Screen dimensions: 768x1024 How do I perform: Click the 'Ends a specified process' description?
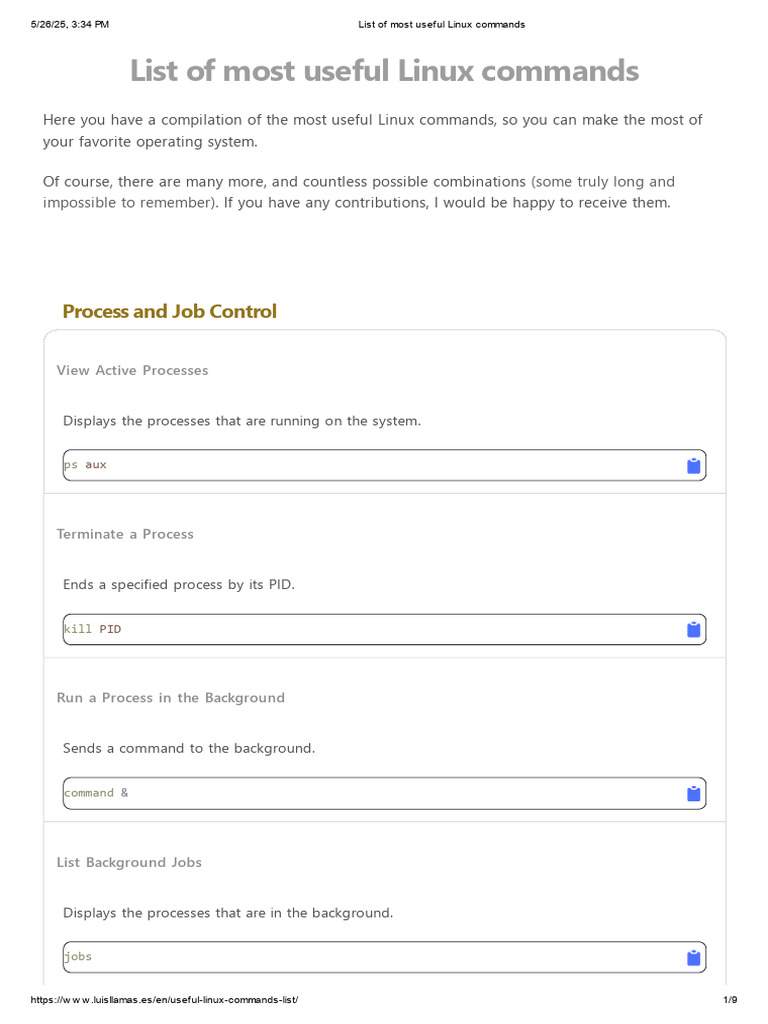click(179, 584)
